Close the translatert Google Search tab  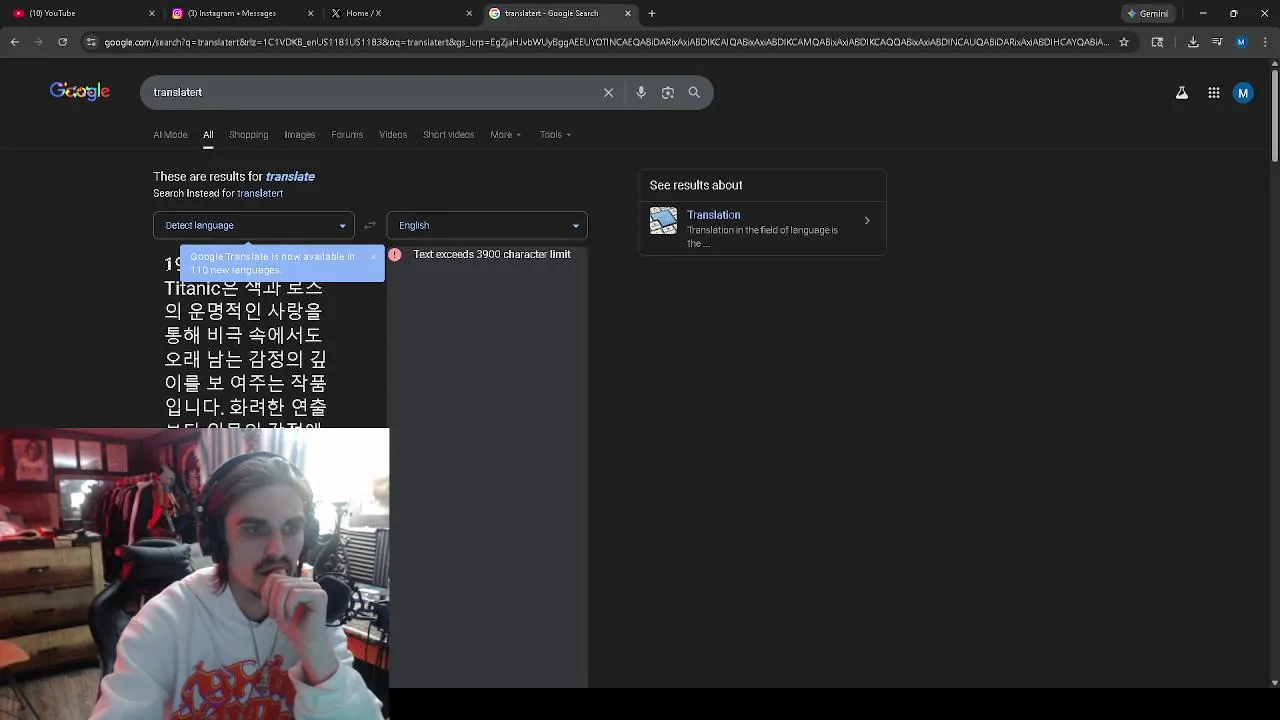628,13
